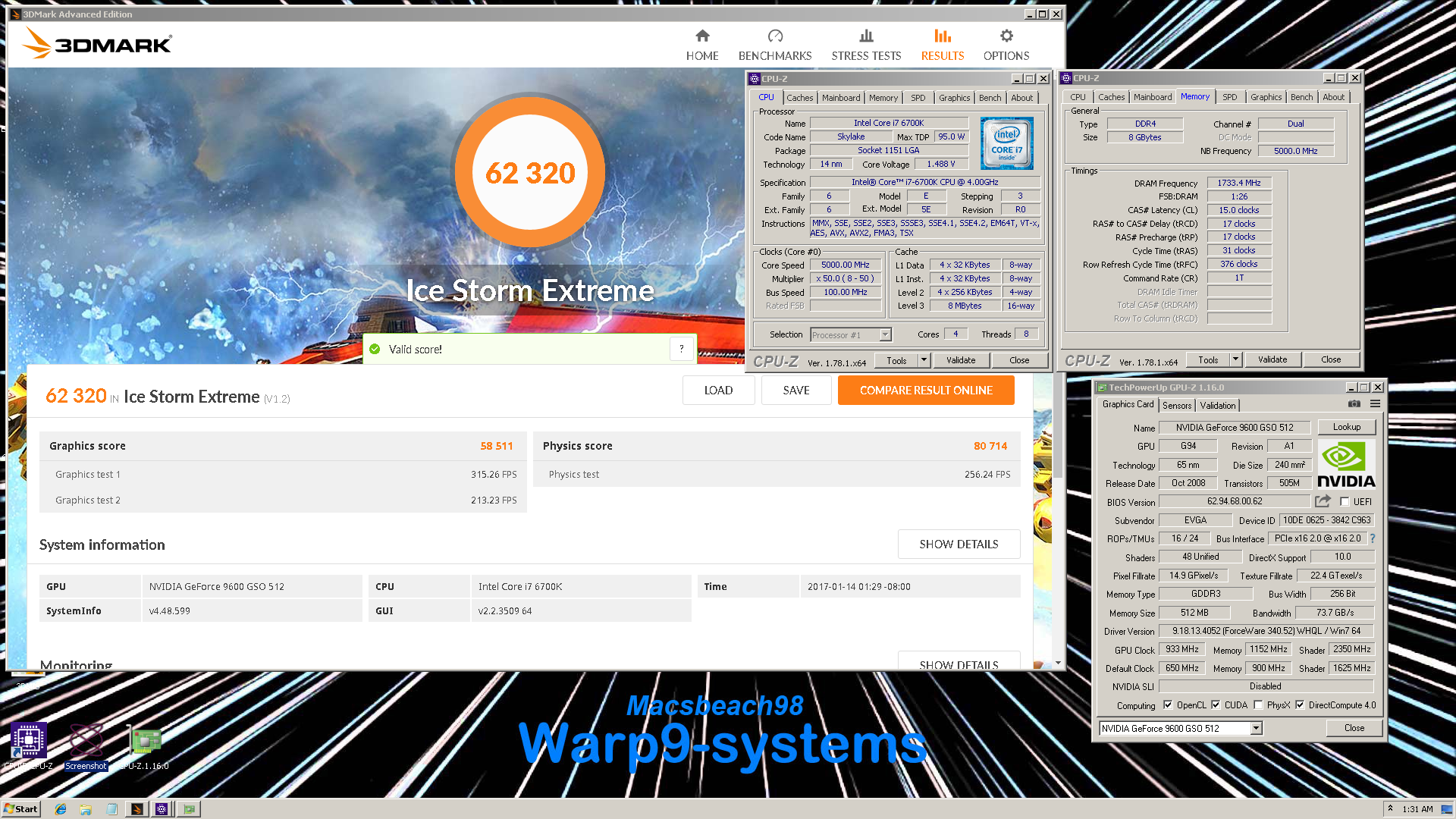Click 3DMark window vertical scrollbar down arrow
This screenshot has width=1456, height=819.
(1058, 663)
